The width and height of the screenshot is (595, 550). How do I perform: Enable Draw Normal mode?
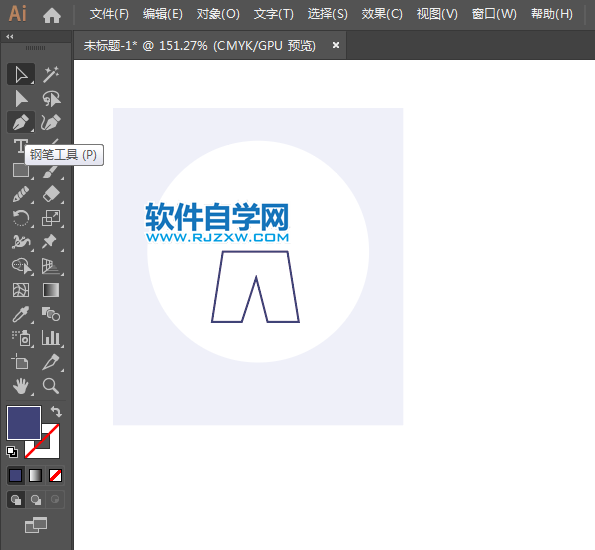pyautogui.click(x=16, y=500)
